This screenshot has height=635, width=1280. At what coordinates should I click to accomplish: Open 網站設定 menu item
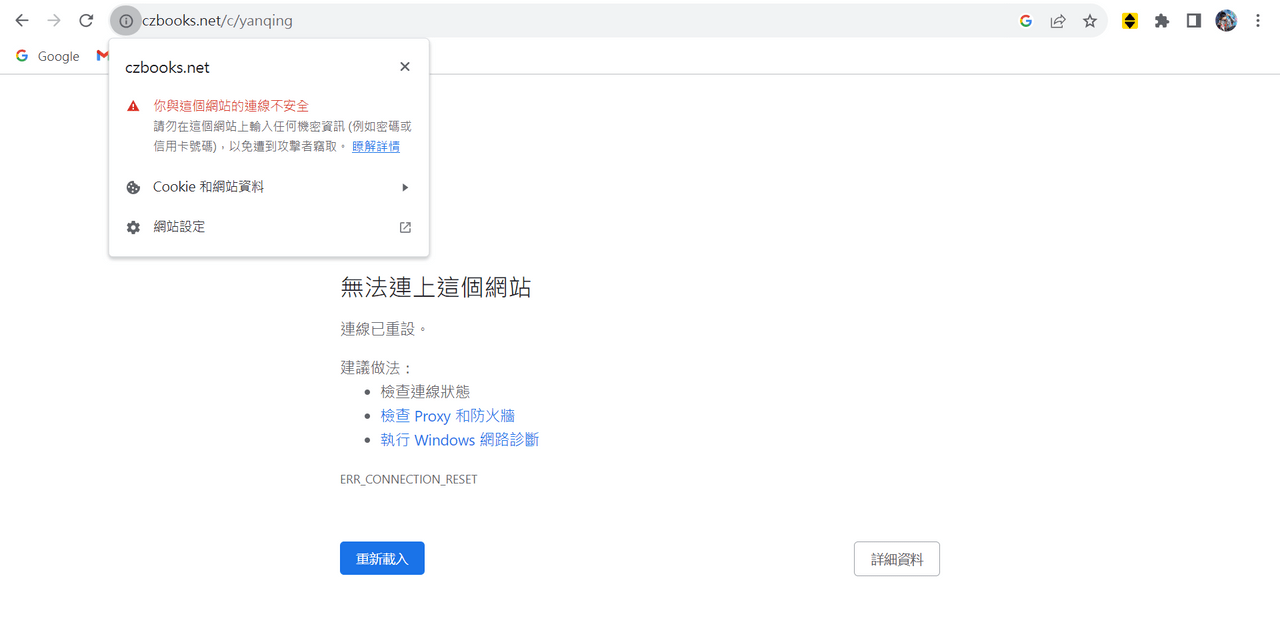[x=269, y=227]
